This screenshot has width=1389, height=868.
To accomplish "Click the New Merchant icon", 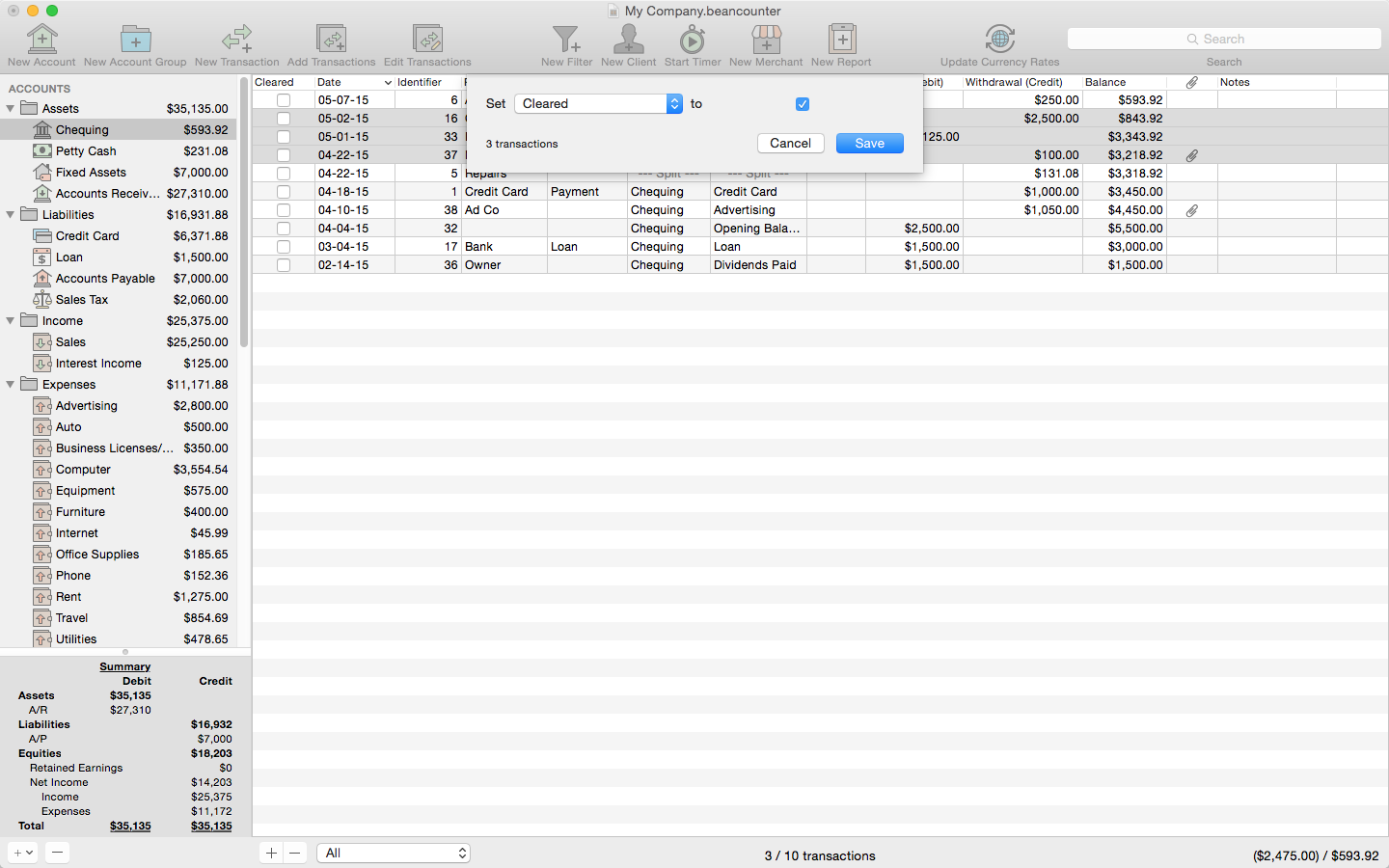I will [x=766, y=40].
